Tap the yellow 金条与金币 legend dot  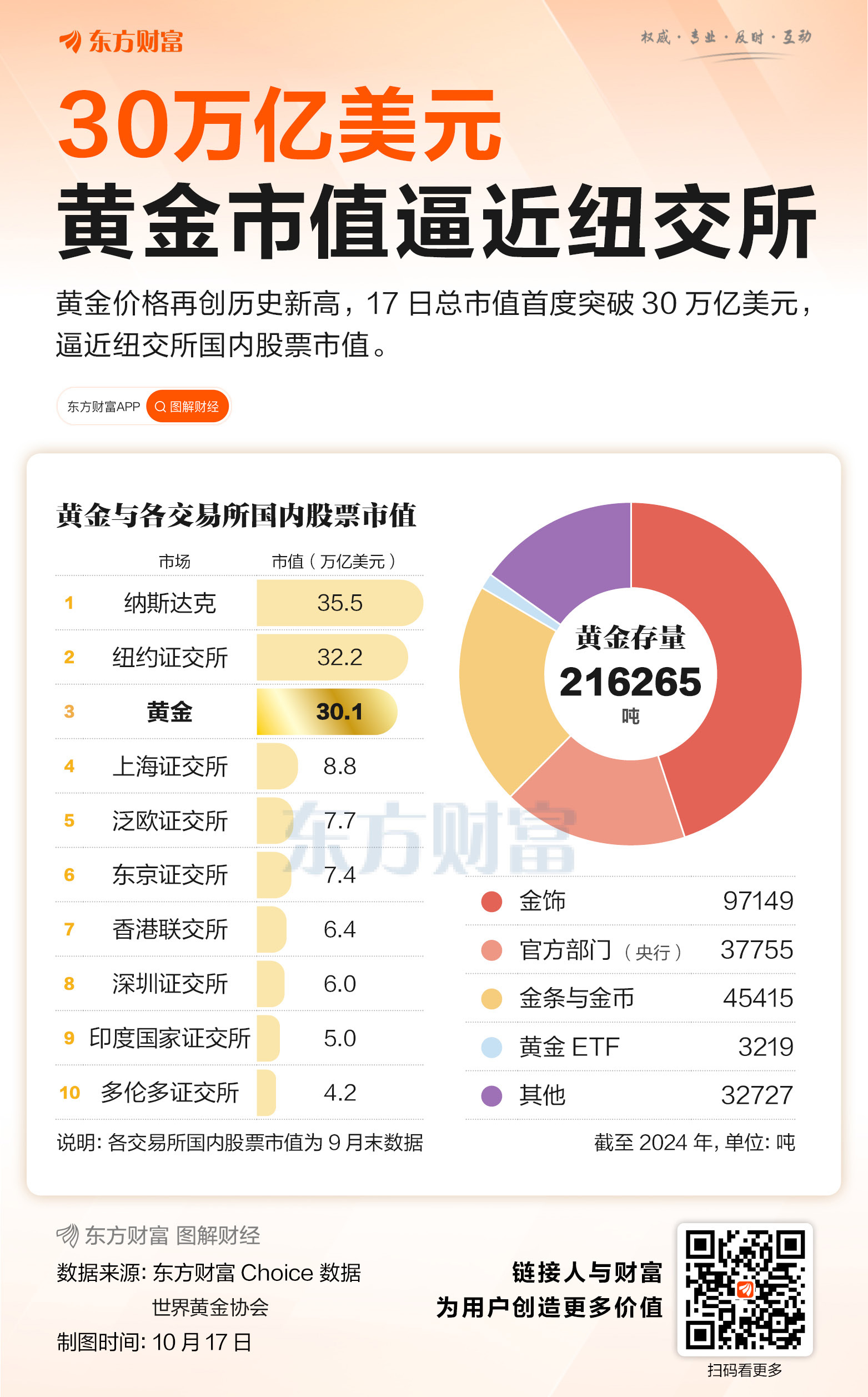coord(491,999)
